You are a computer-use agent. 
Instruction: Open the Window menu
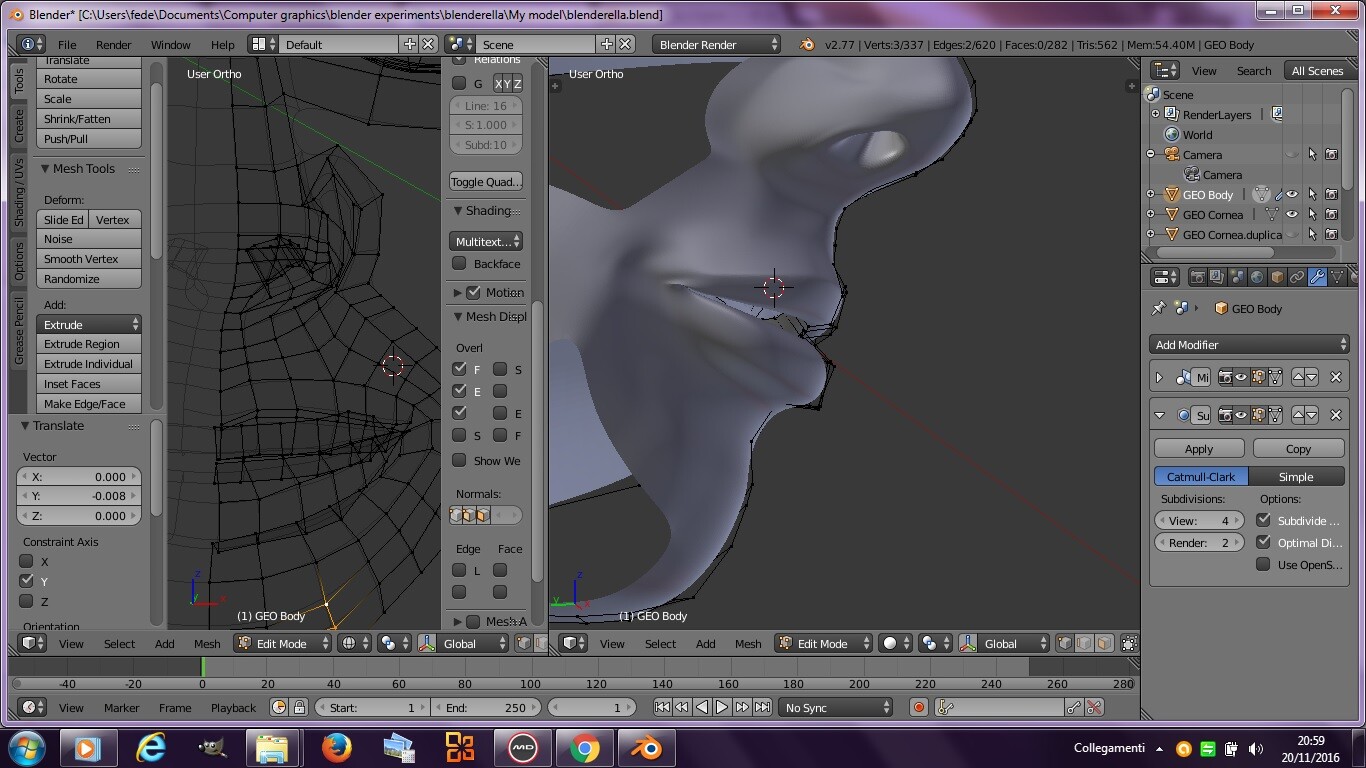[171, 45]
